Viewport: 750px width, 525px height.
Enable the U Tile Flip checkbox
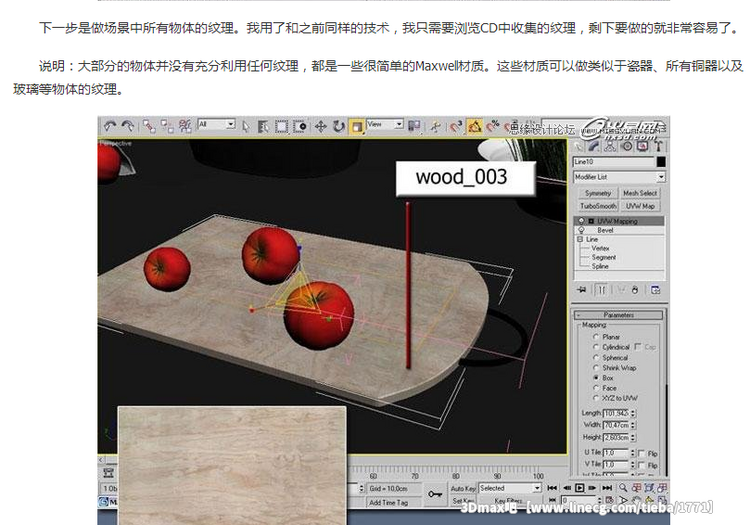pos(641,453)
